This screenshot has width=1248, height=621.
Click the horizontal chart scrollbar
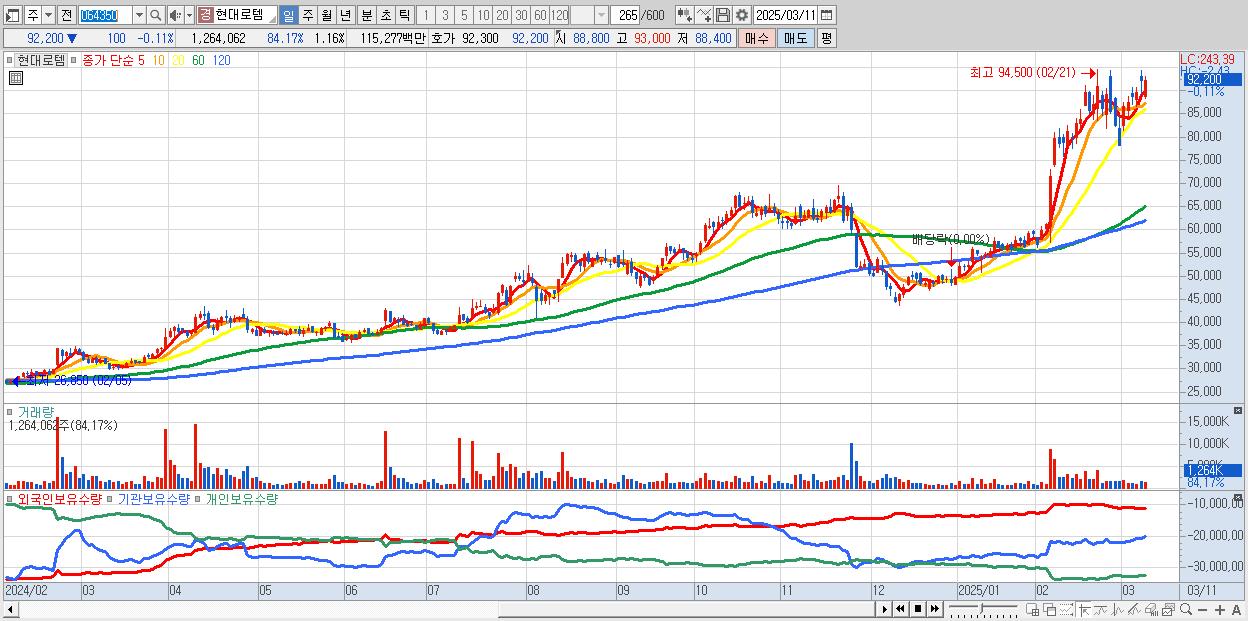click(440, 609)
